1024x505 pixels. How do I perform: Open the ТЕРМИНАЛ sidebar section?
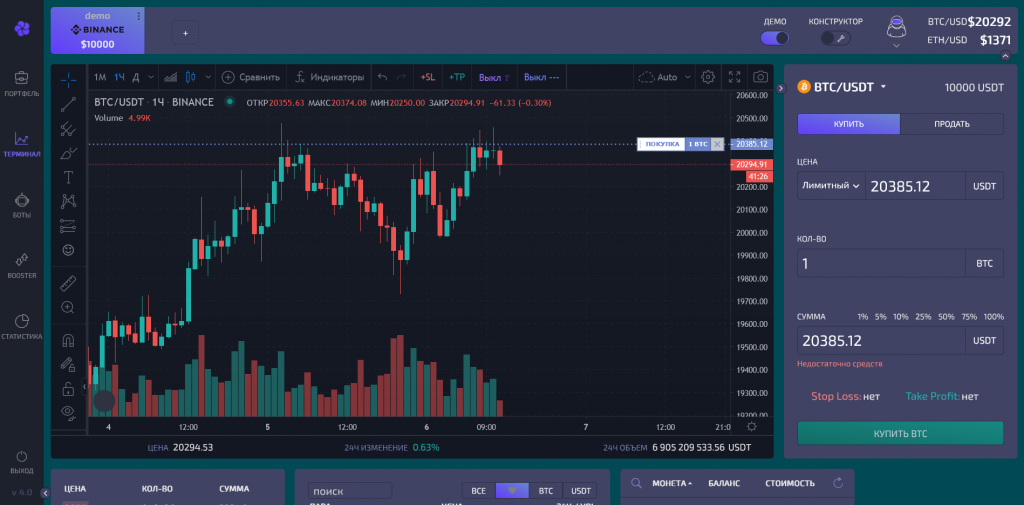point(22,144)
